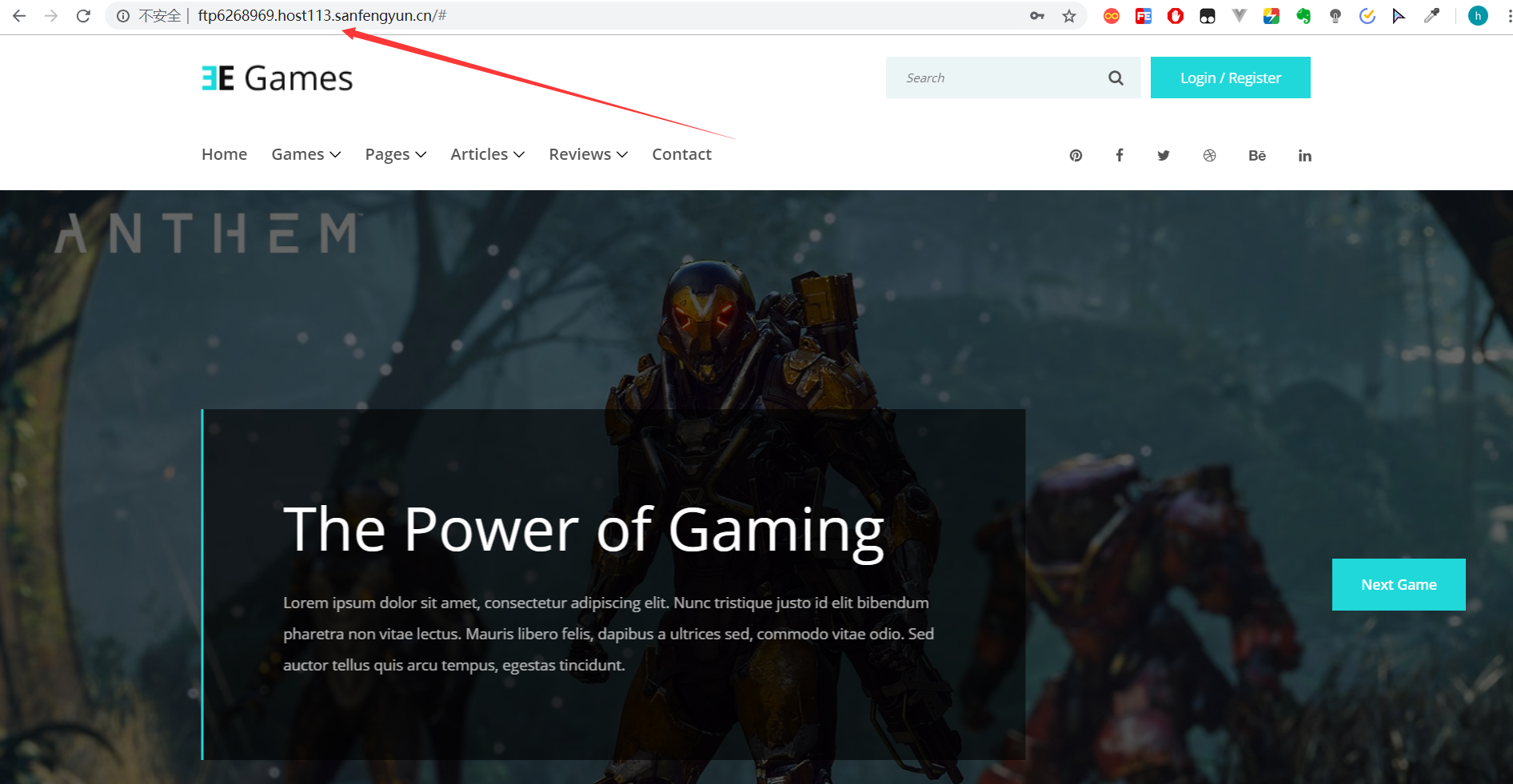The image size is (1513, 784).
Task: Open the lightbulb extension icon
Action: pos(1335,16)
